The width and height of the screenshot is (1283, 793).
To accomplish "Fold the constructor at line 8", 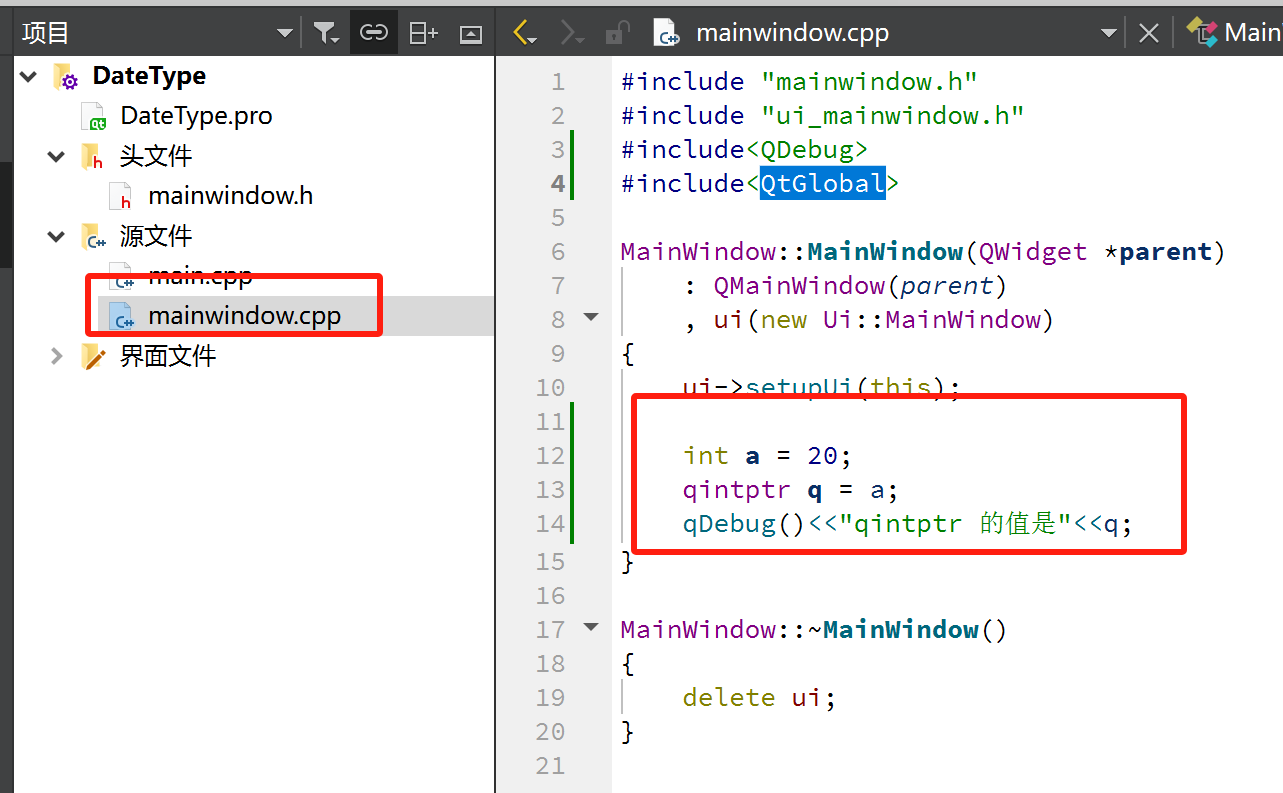I will [x=591, y=316].
